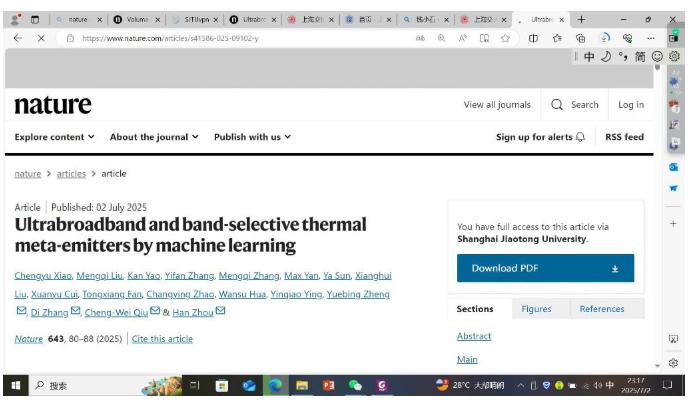Open the browser profile avatar icon

(x=16, y=19)
